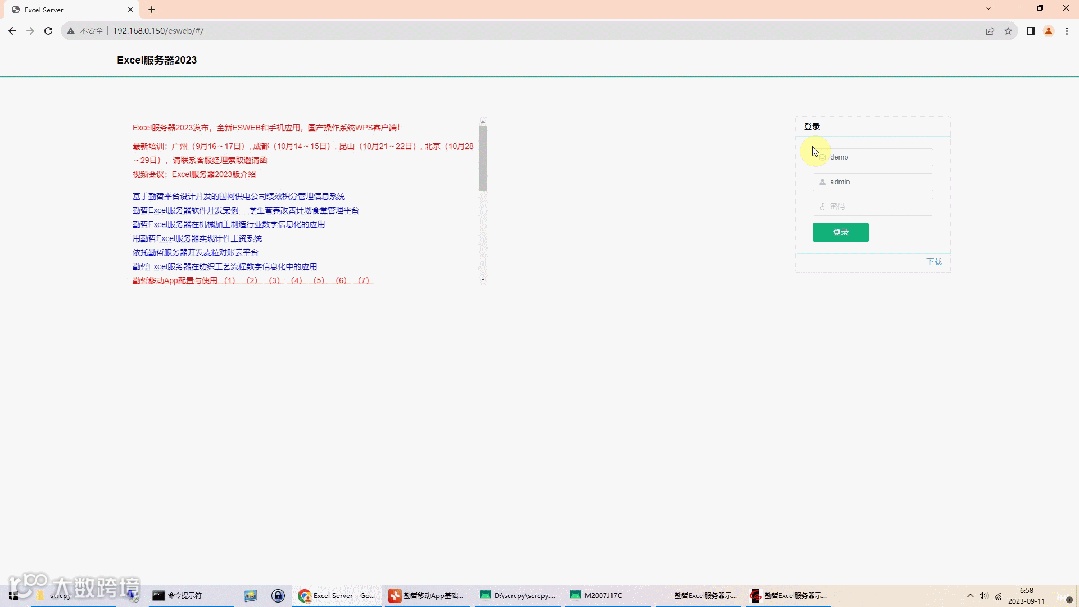Open the browser side panel icon
The image size is (1079, 607).
pyautogui.click(x=1031, y=31)
